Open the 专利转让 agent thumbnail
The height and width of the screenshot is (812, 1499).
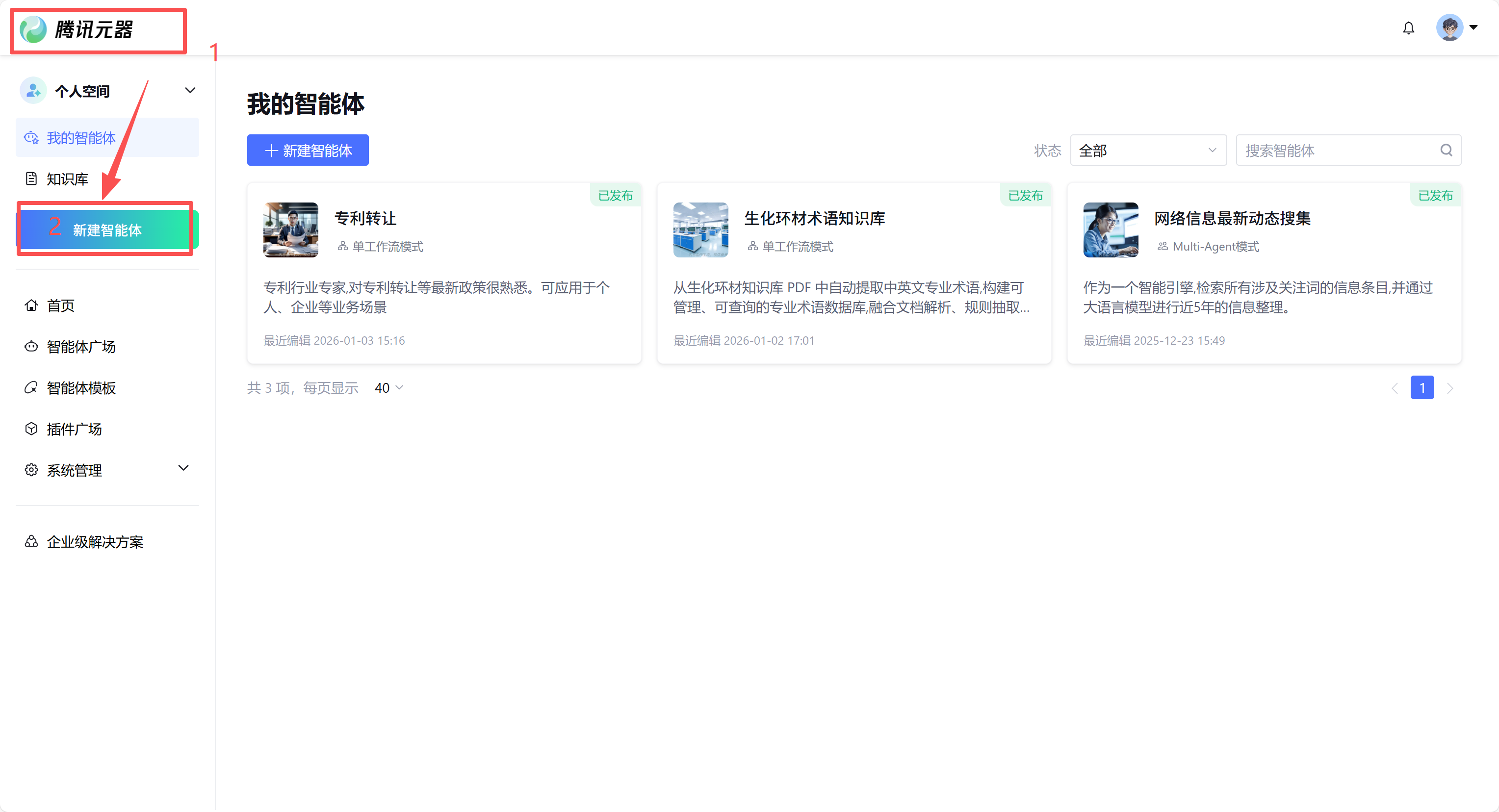(291, 230)
